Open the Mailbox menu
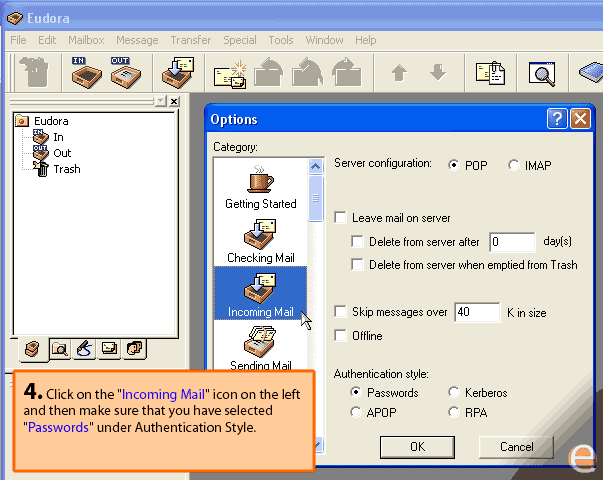603x480 pixels. (x=86, y=40)
